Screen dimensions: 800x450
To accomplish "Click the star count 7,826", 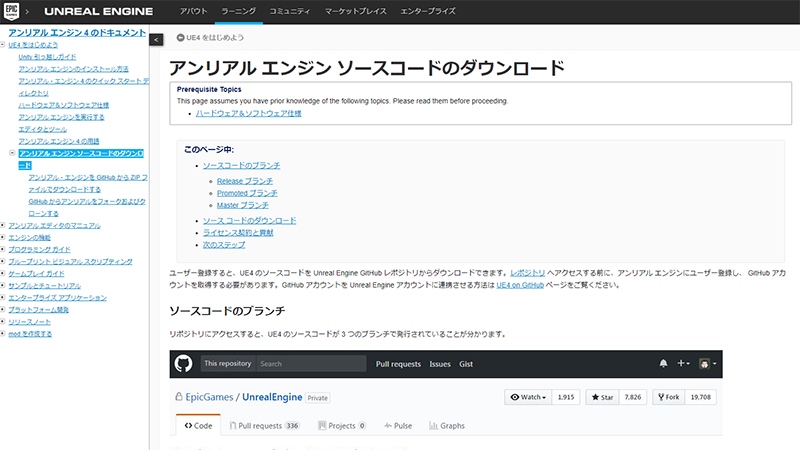I will pos(633,397).
